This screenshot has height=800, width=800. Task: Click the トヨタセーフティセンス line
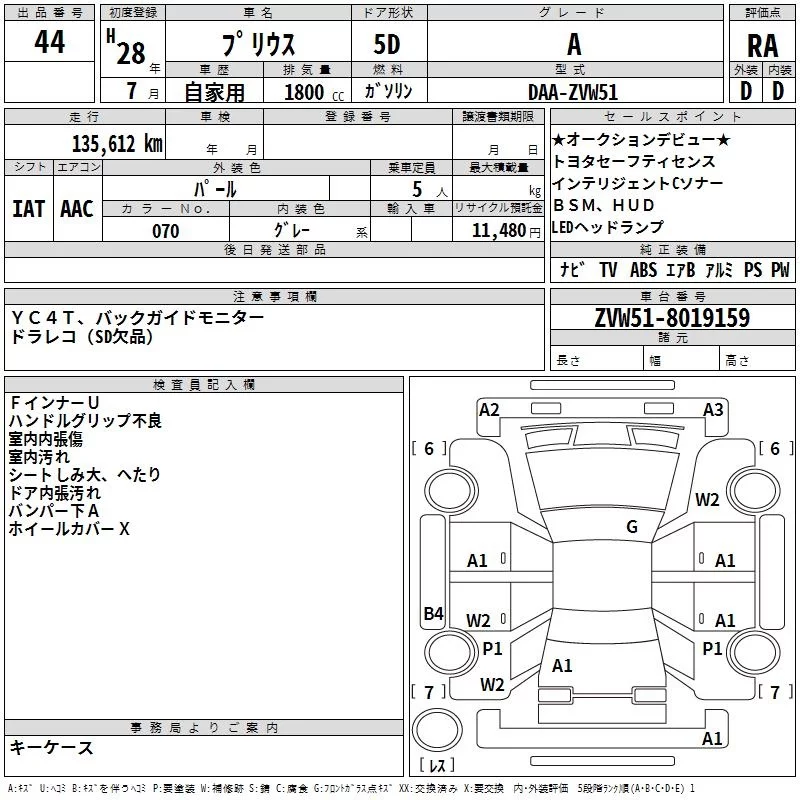point(634,161)
